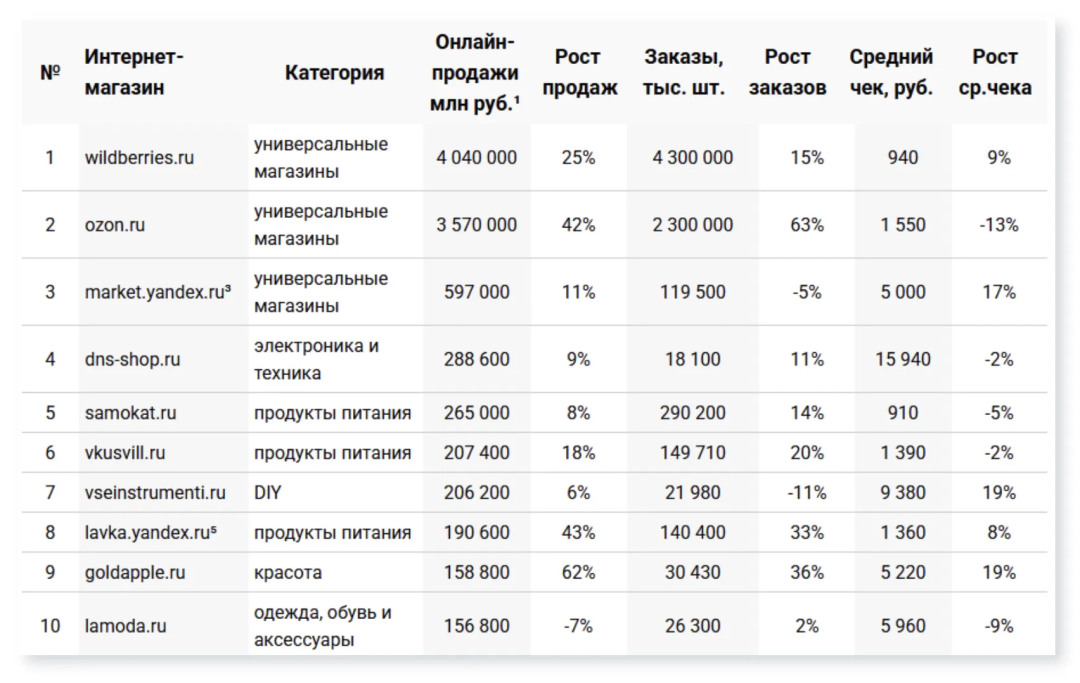Screen dimensions: 1080x683
Task: Select the Рост продаж column header
Action: coord(579,72)
